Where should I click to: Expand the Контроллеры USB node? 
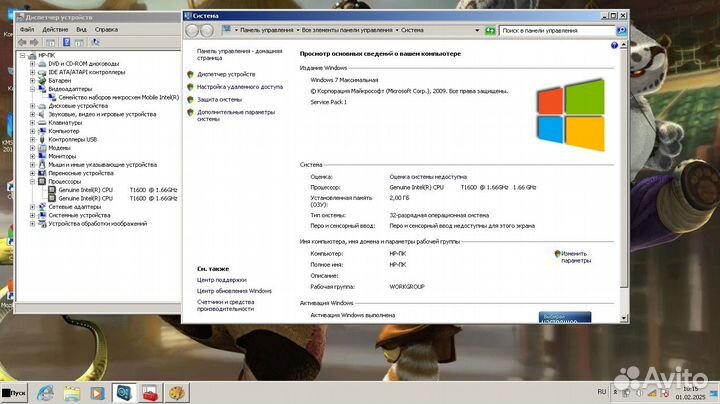tap(33, 140)
